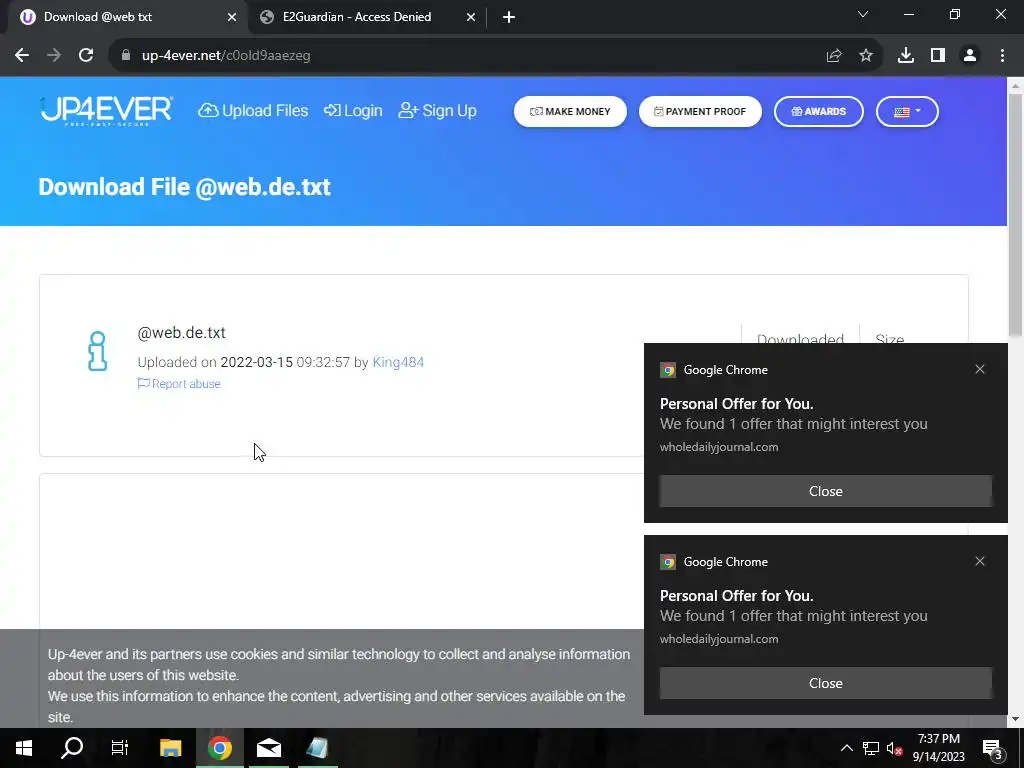Toggle the side panel icon
Image resolution: width=1024 pixels, height=768 pixels.
pos(938,56)
